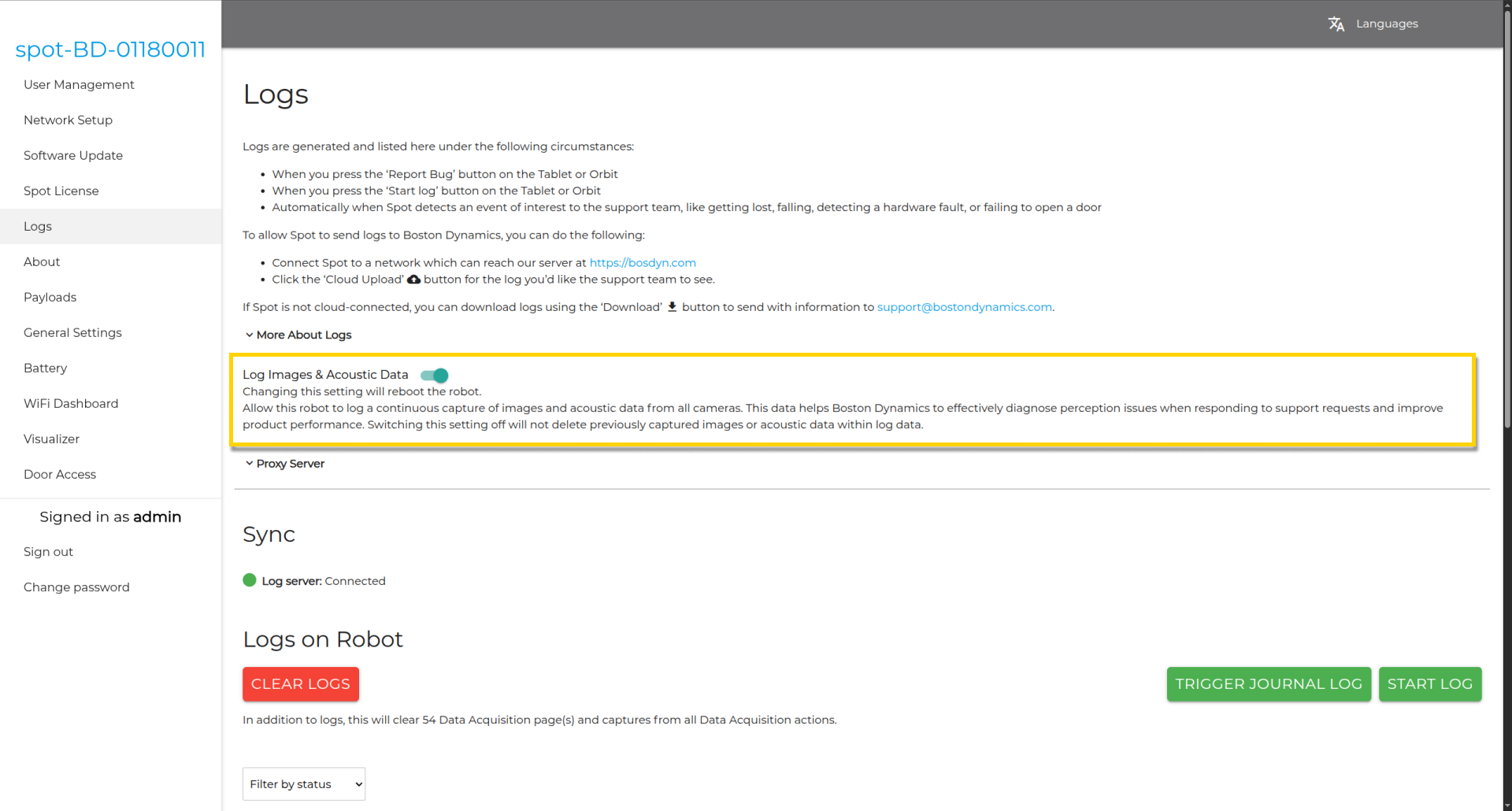Open the bosdyn.com hyperlink
Image resolution: width=1512 pixels, height=811 pixels.
(x=643, y=263)
